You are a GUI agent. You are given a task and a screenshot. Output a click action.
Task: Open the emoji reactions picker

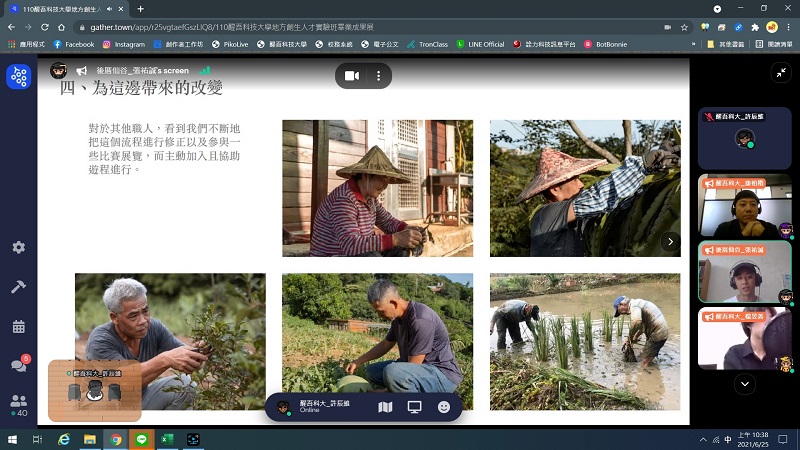[443, 407]
